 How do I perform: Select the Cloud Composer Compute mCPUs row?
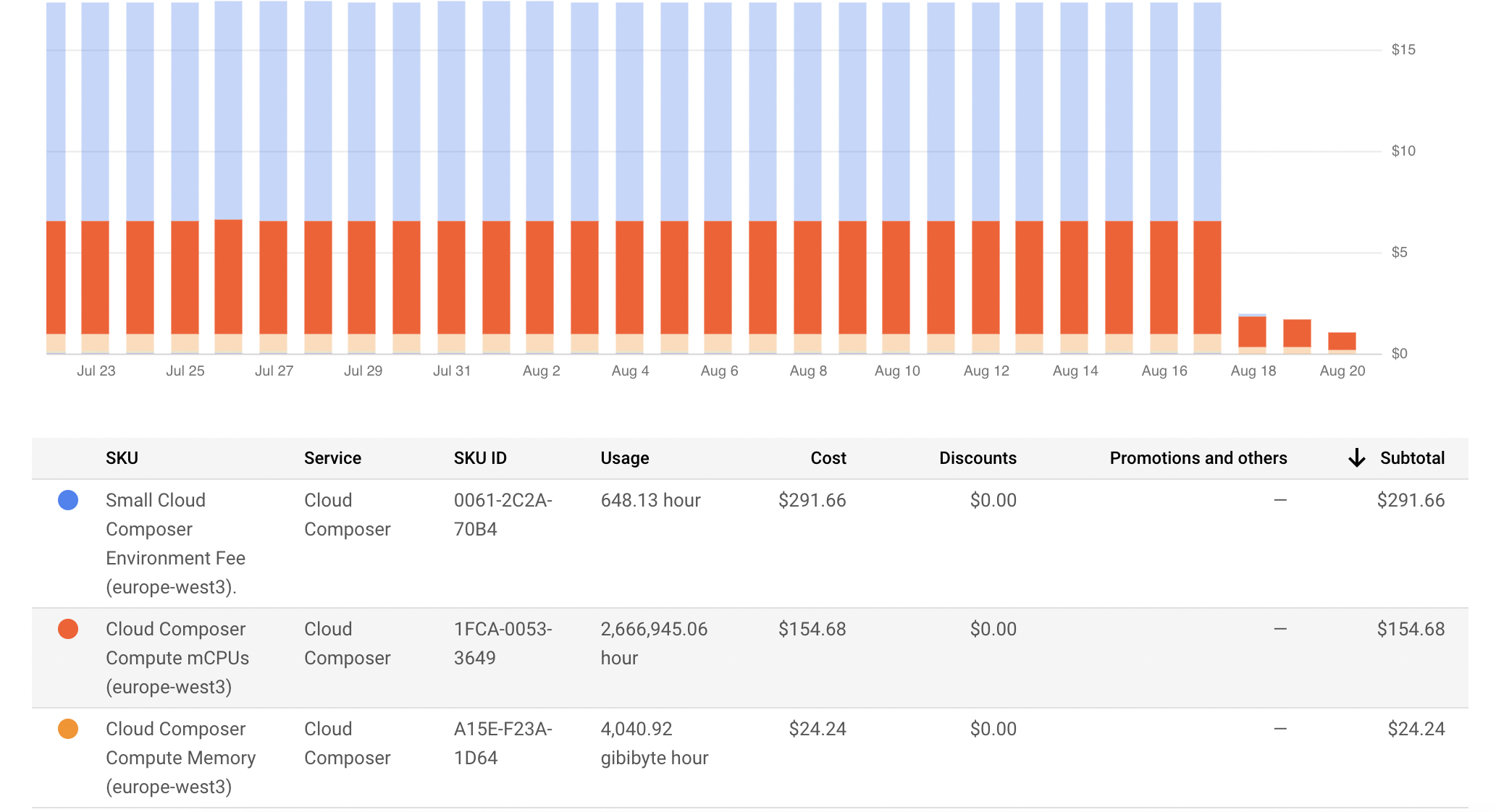(177, 657)
